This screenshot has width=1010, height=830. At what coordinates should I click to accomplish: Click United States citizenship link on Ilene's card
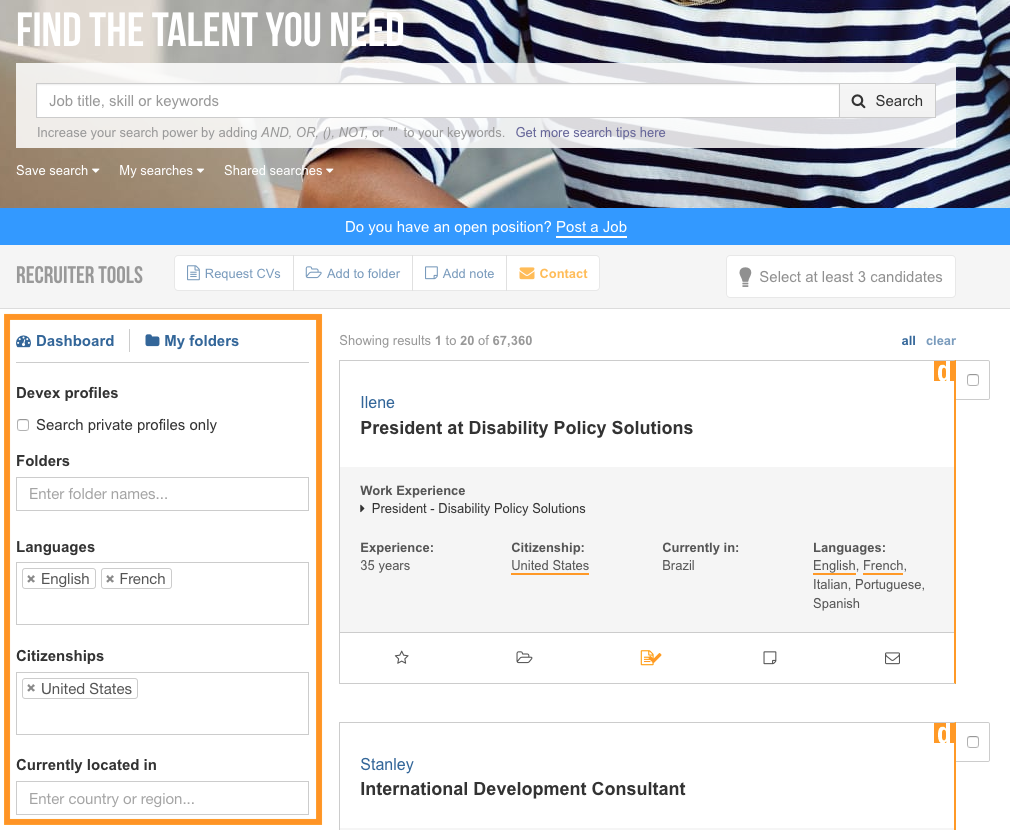click(550, 565)
